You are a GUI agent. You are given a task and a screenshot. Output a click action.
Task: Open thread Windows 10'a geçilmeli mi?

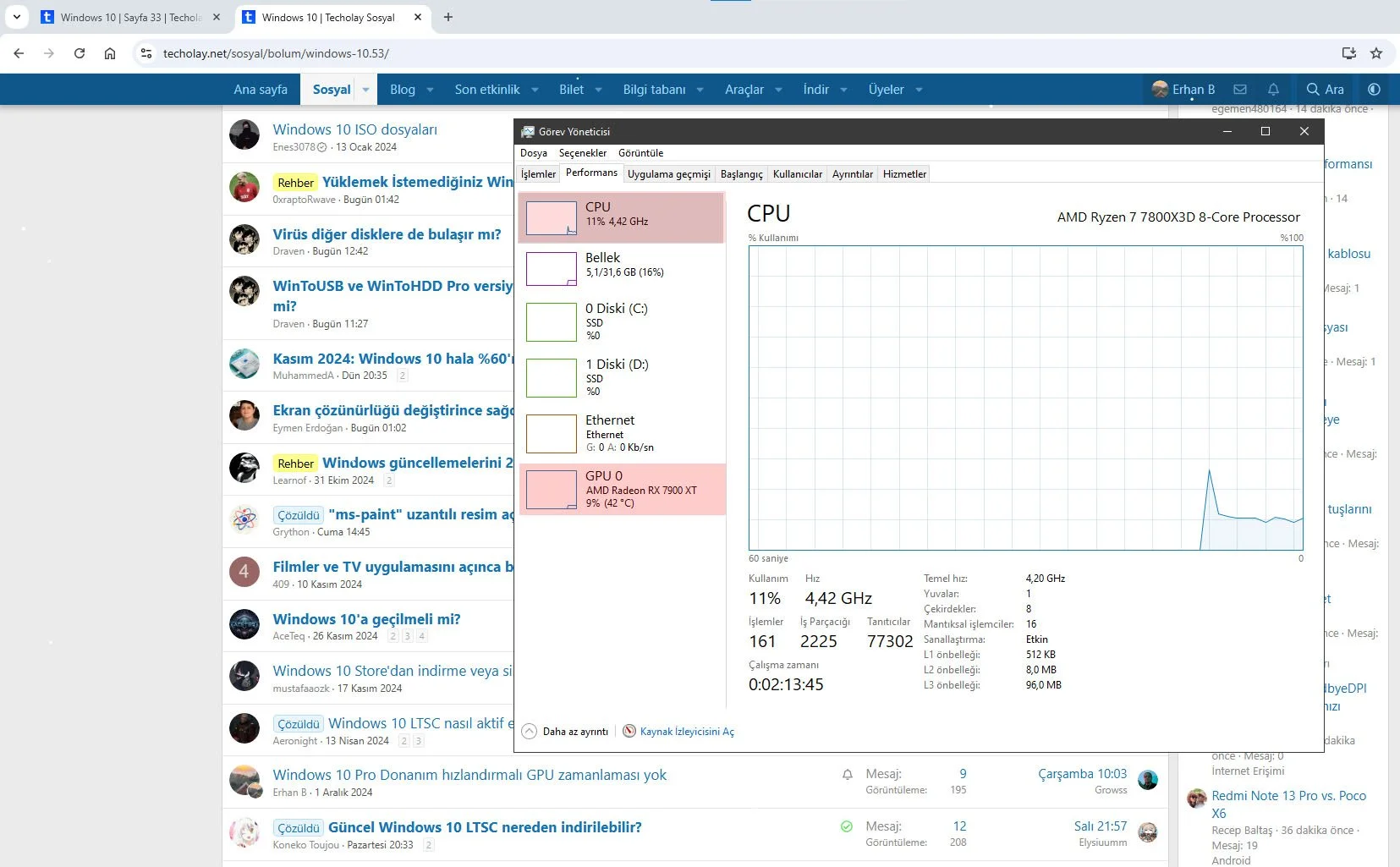pos(366,619)
